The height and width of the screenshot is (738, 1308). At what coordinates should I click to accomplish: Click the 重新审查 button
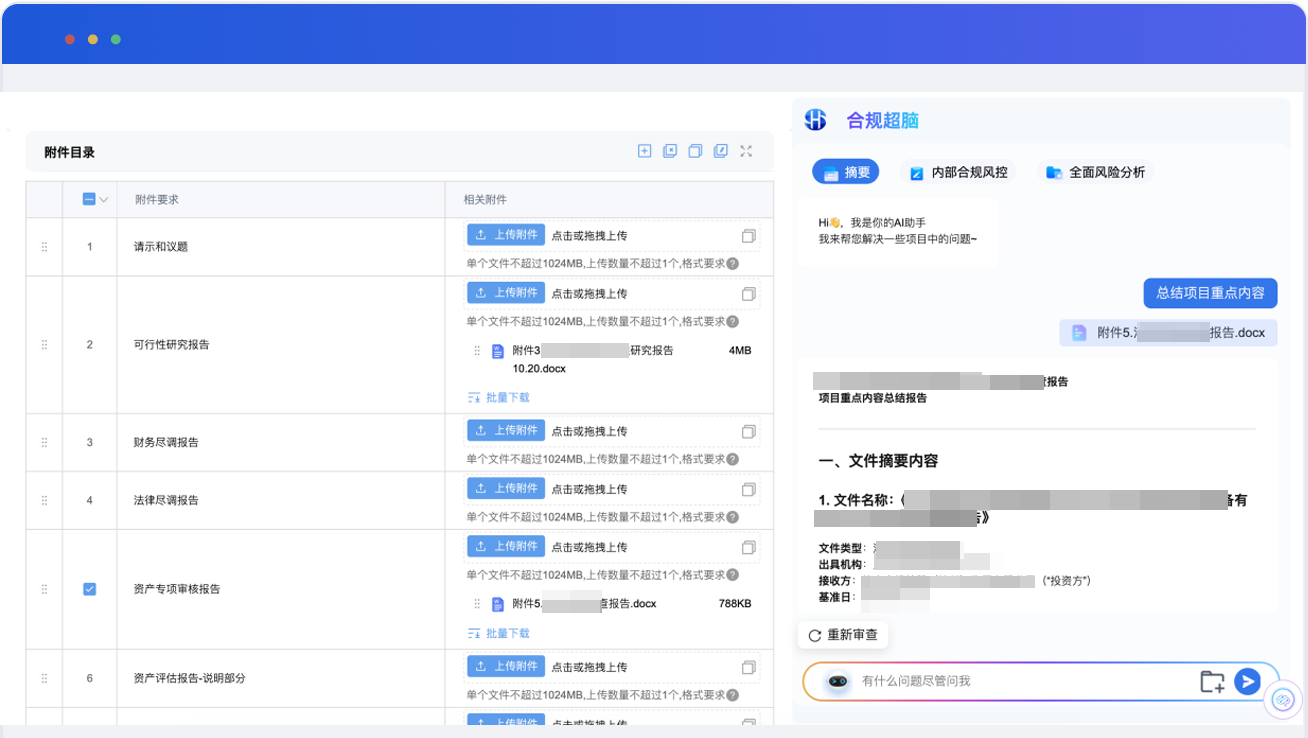tap(842, 635)
